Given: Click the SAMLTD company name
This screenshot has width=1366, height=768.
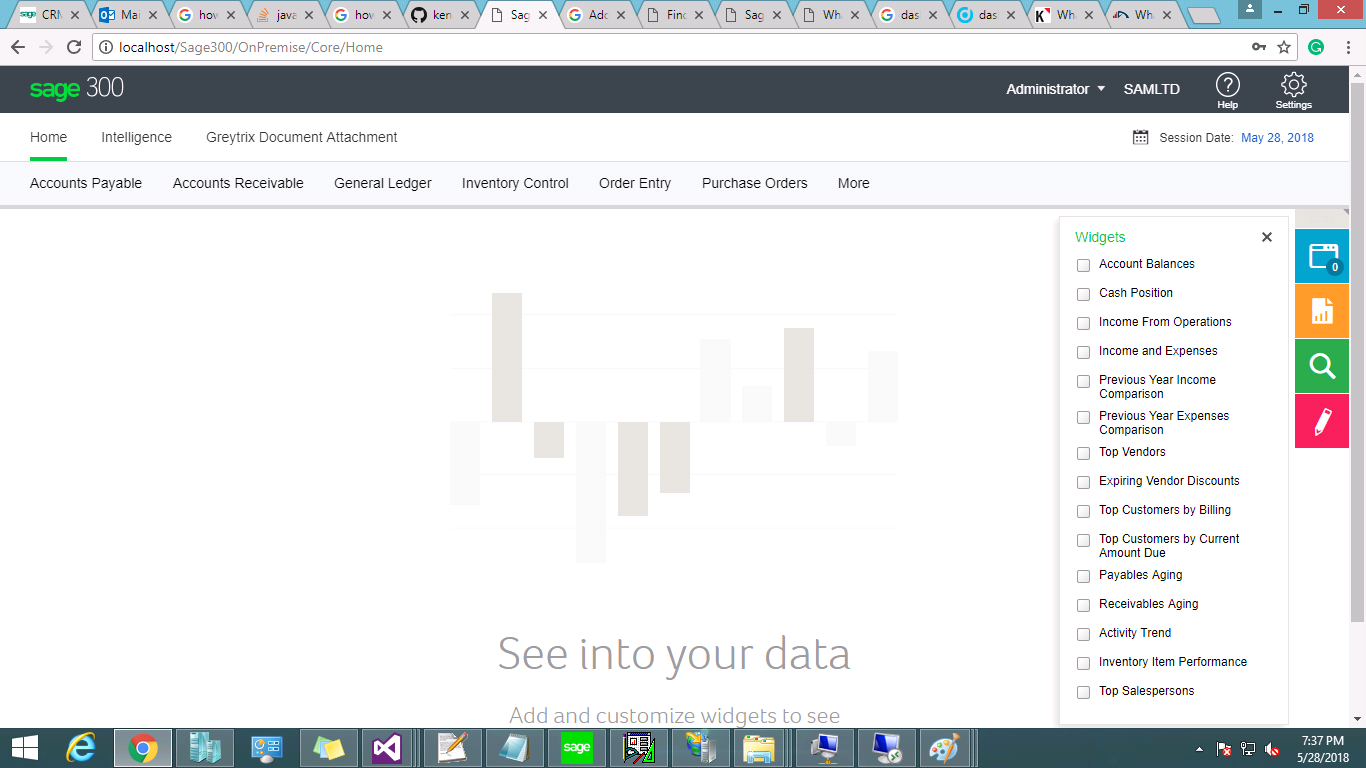Looking at the screenshot, I should pos(1152,89).
